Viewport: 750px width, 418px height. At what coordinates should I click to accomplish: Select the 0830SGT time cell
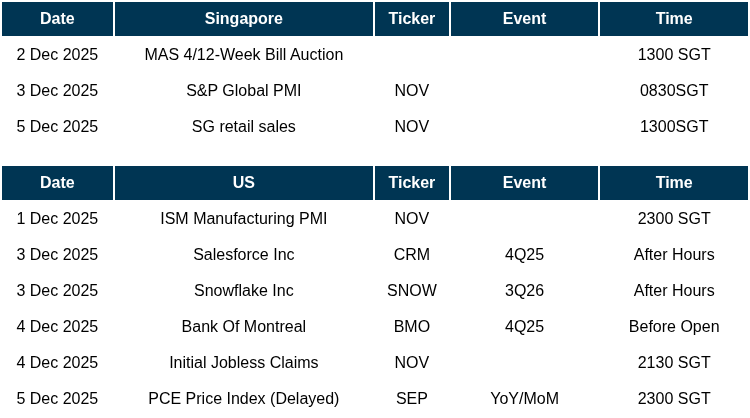[673, 91]
